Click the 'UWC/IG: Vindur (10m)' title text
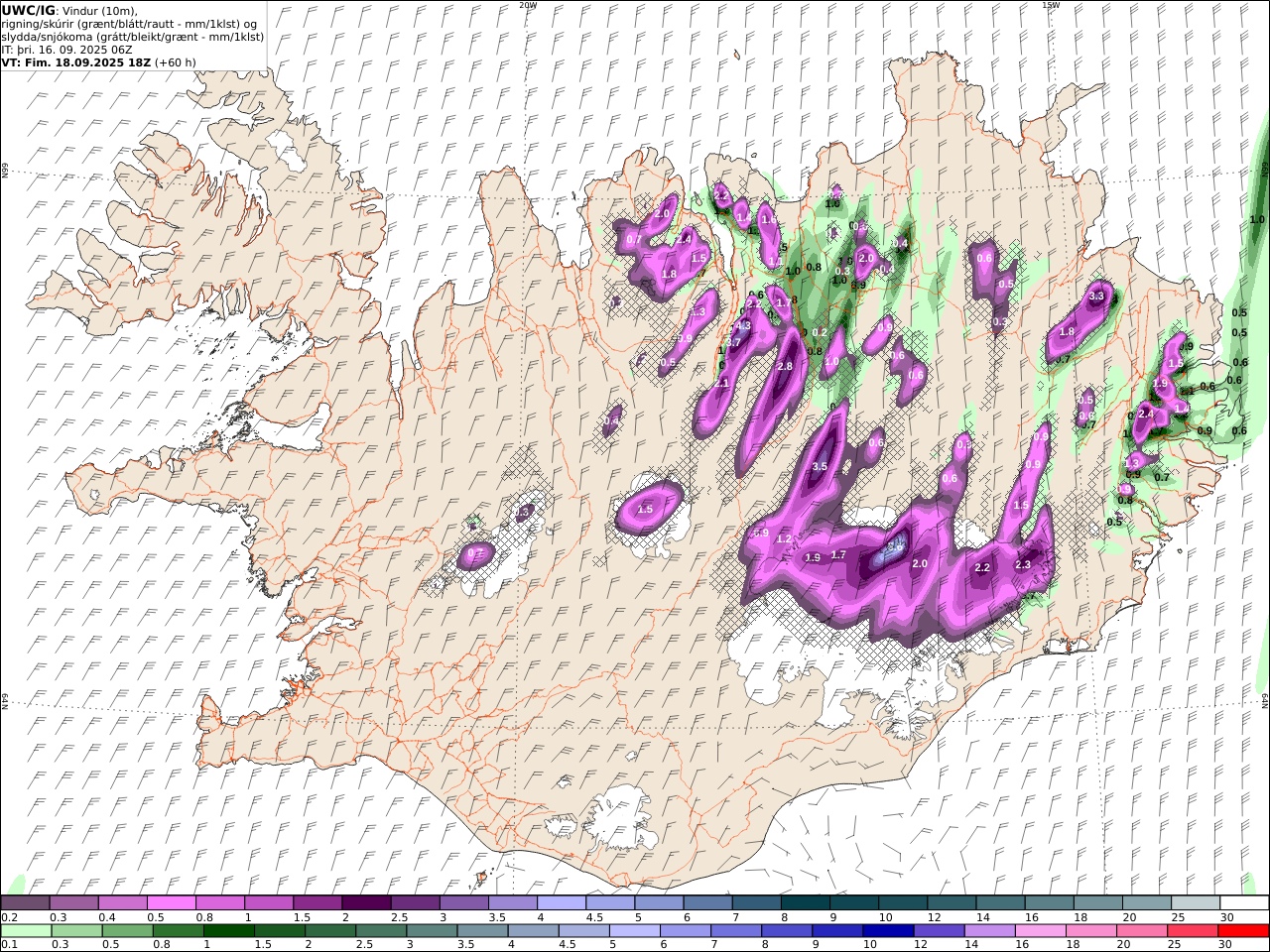The width and height of the screenshot is (1270, 952). point(68,10)
